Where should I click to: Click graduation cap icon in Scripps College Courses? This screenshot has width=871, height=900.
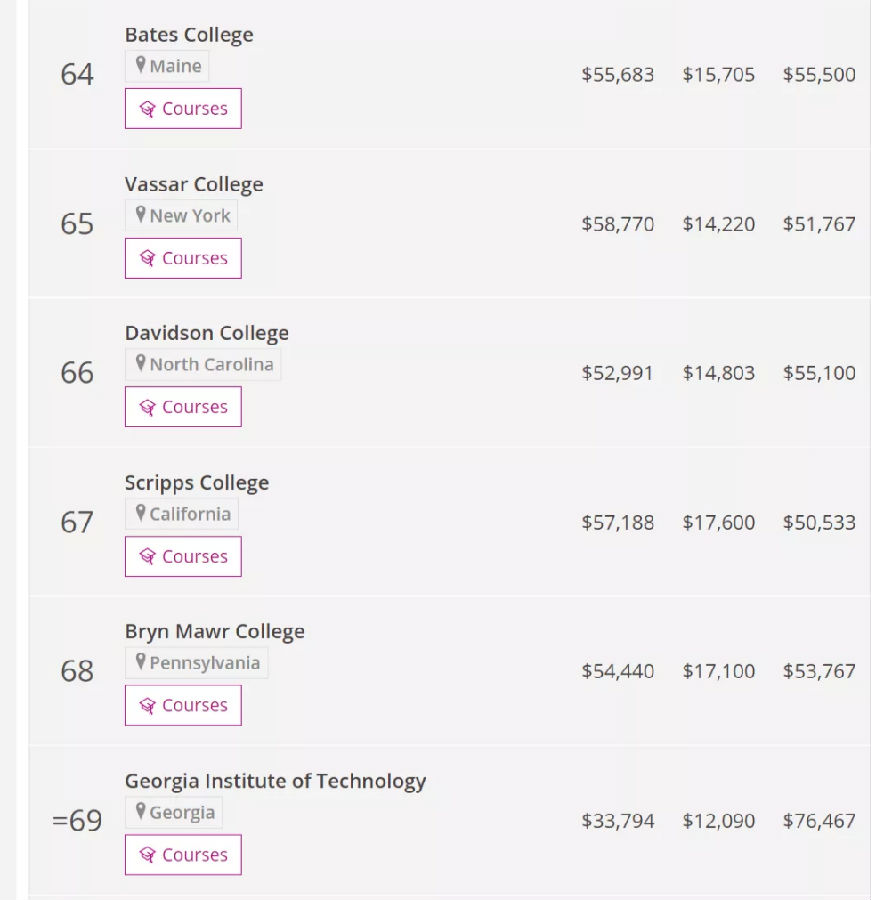pyautogui.click(x=147, y=557)
